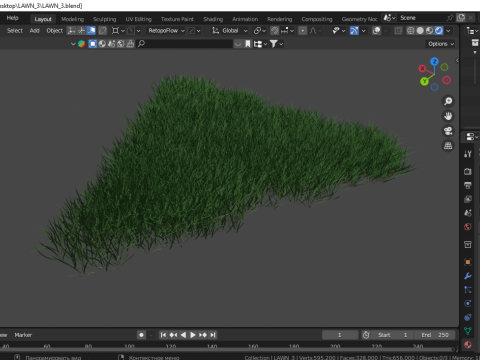
Task: Click the viewport zoom magnifier icon
Action: click(448, 101)
